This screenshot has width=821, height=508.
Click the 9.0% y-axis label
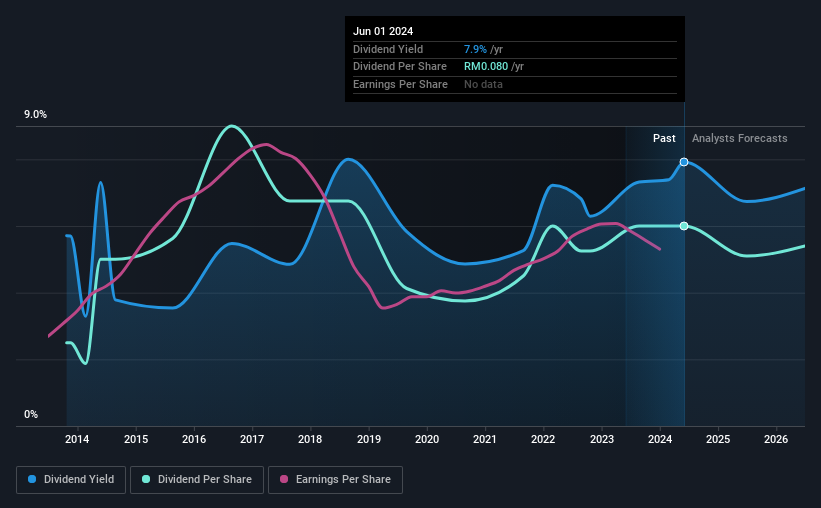(x=35, y=115)
